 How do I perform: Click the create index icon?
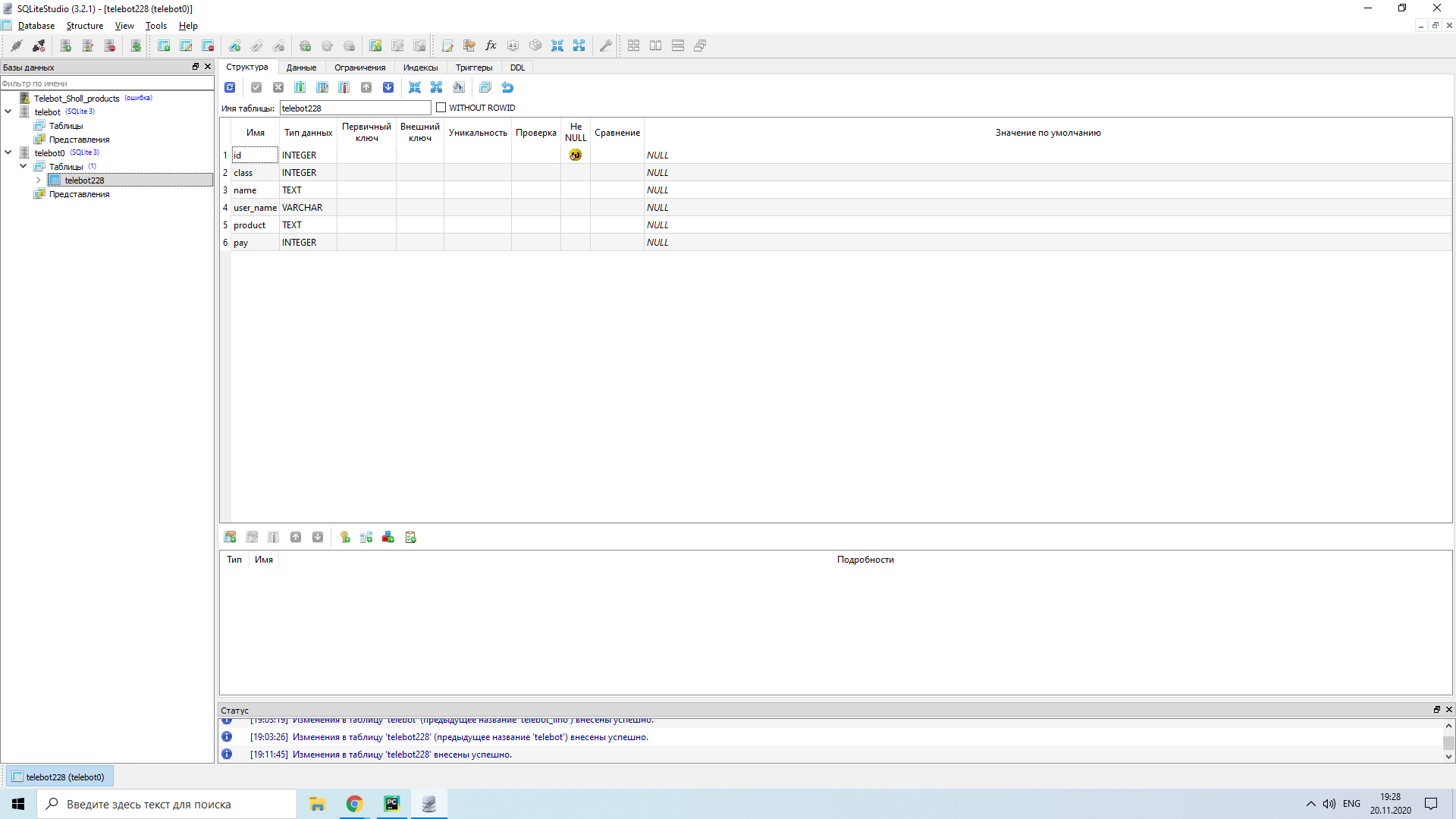[235, 46]
